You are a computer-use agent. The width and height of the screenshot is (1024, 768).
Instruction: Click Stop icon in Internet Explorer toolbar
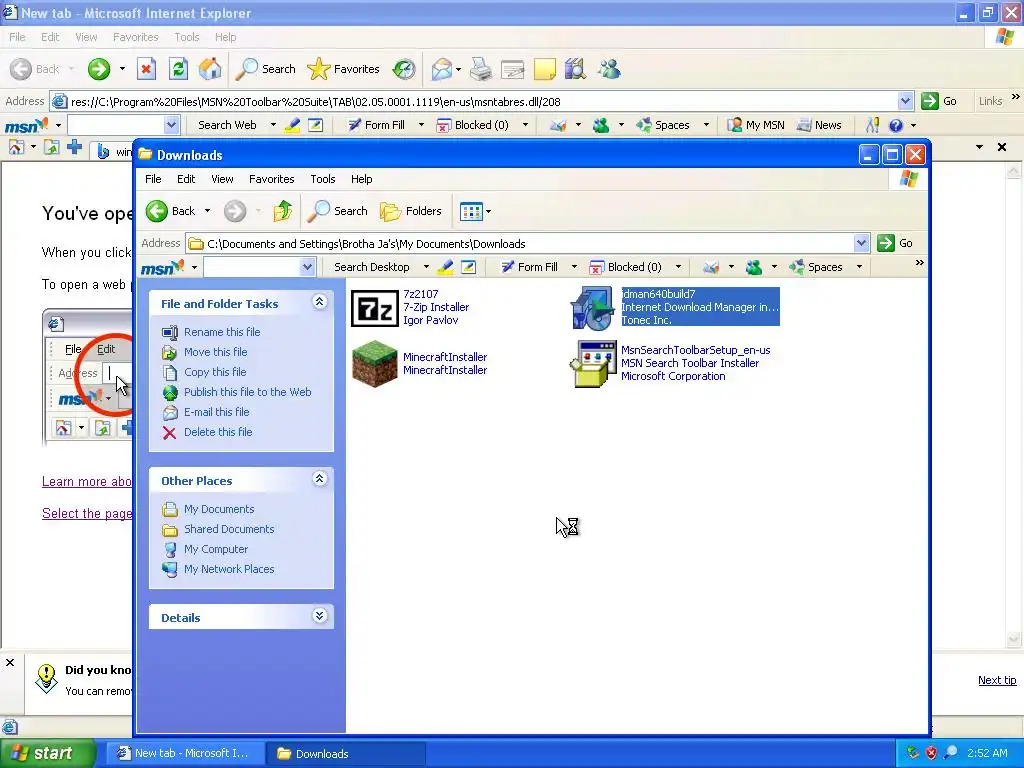(146, 69)
